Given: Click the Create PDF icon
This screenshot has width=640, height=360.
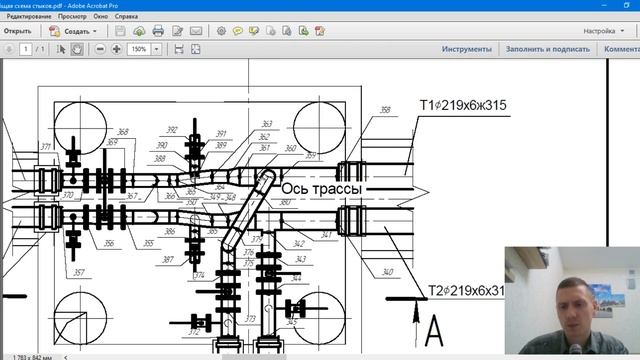Looking at the screenshot, I should coord(54,31).
